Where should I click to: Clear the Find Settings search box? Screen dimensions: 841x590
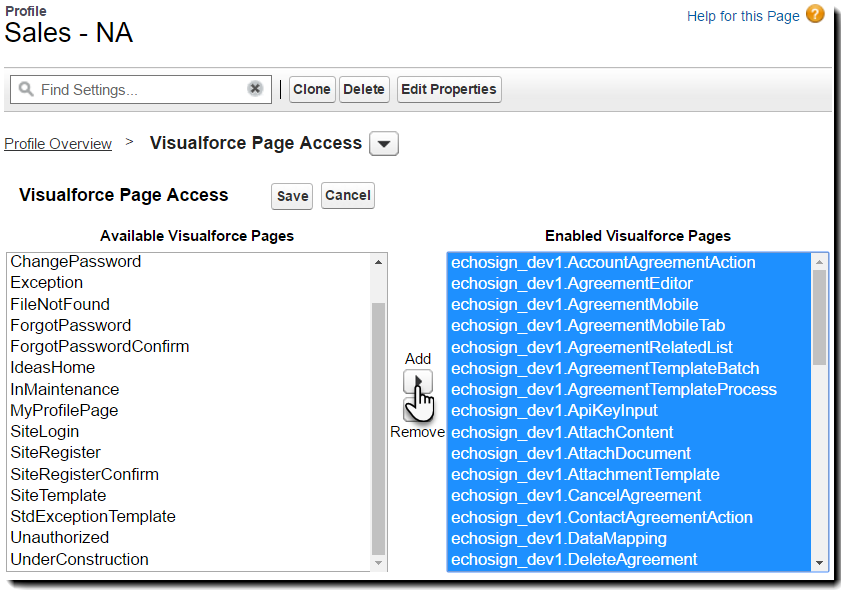(x=255, y=89)
